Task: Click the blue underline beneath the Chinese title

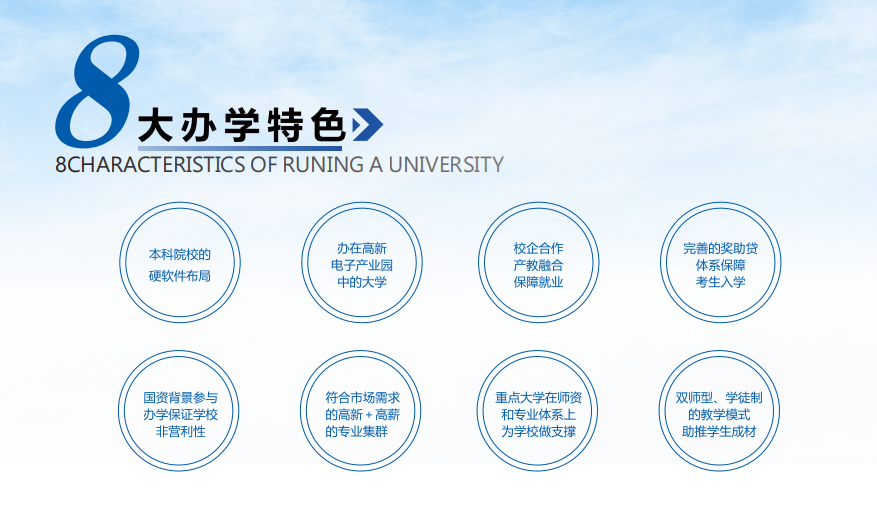Action: click(240, 149)
